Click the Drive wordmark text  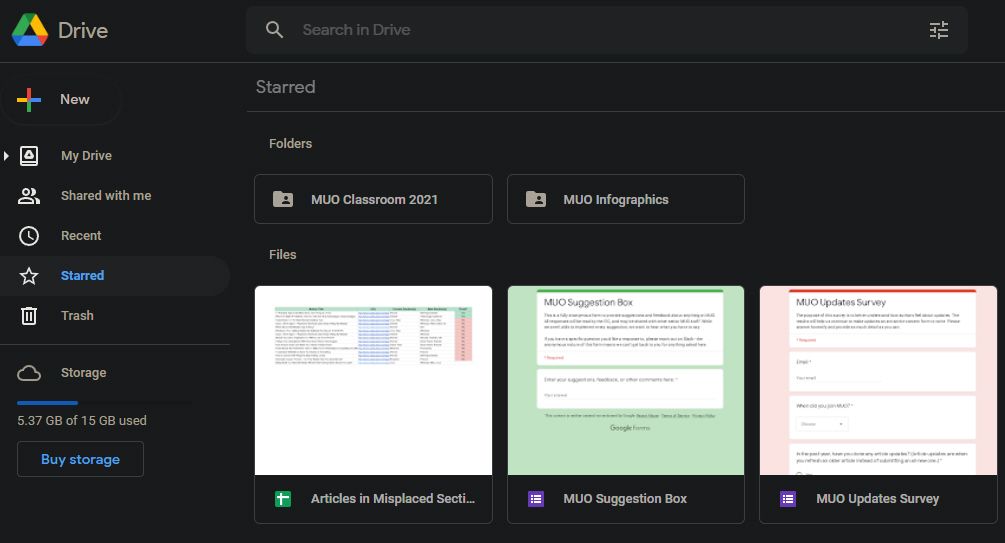click(x=83, y=30)
